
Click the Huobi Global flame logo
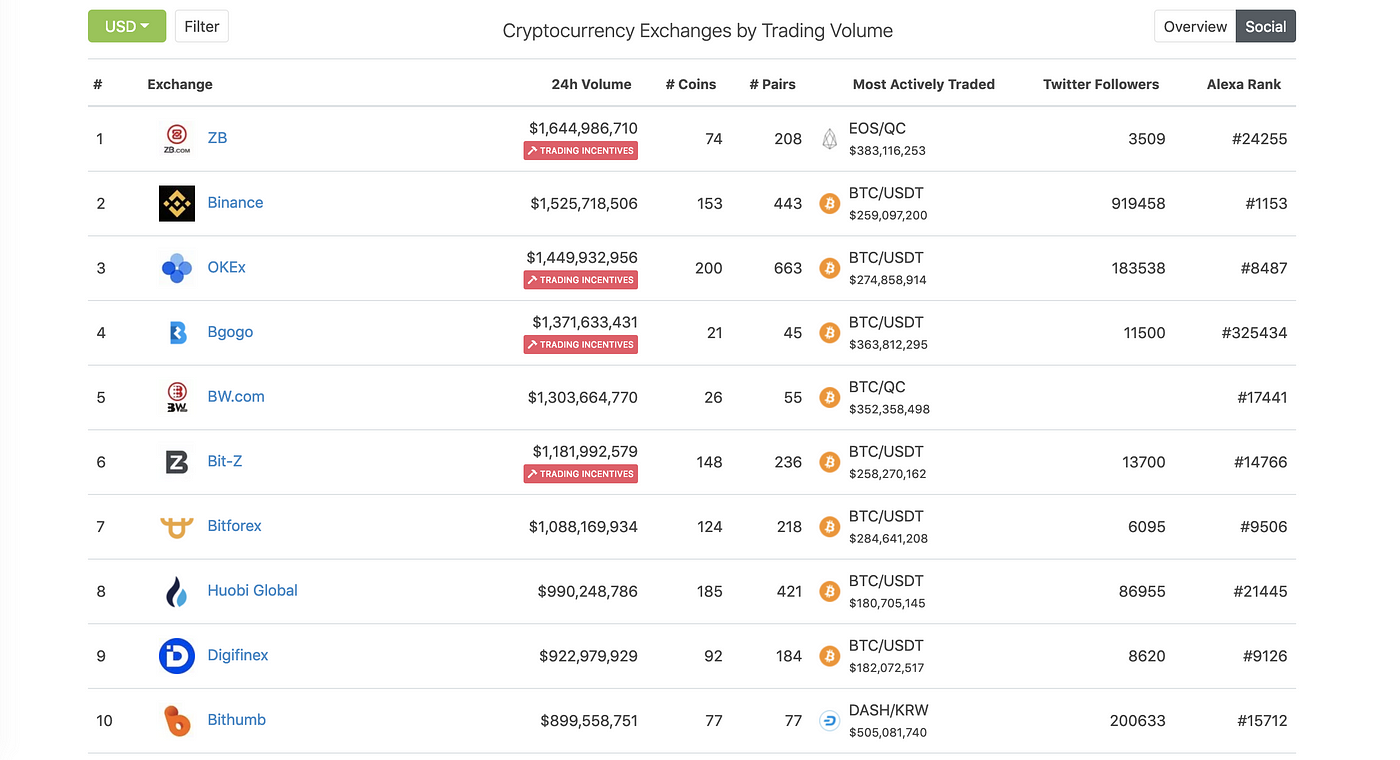pos(177,591)
